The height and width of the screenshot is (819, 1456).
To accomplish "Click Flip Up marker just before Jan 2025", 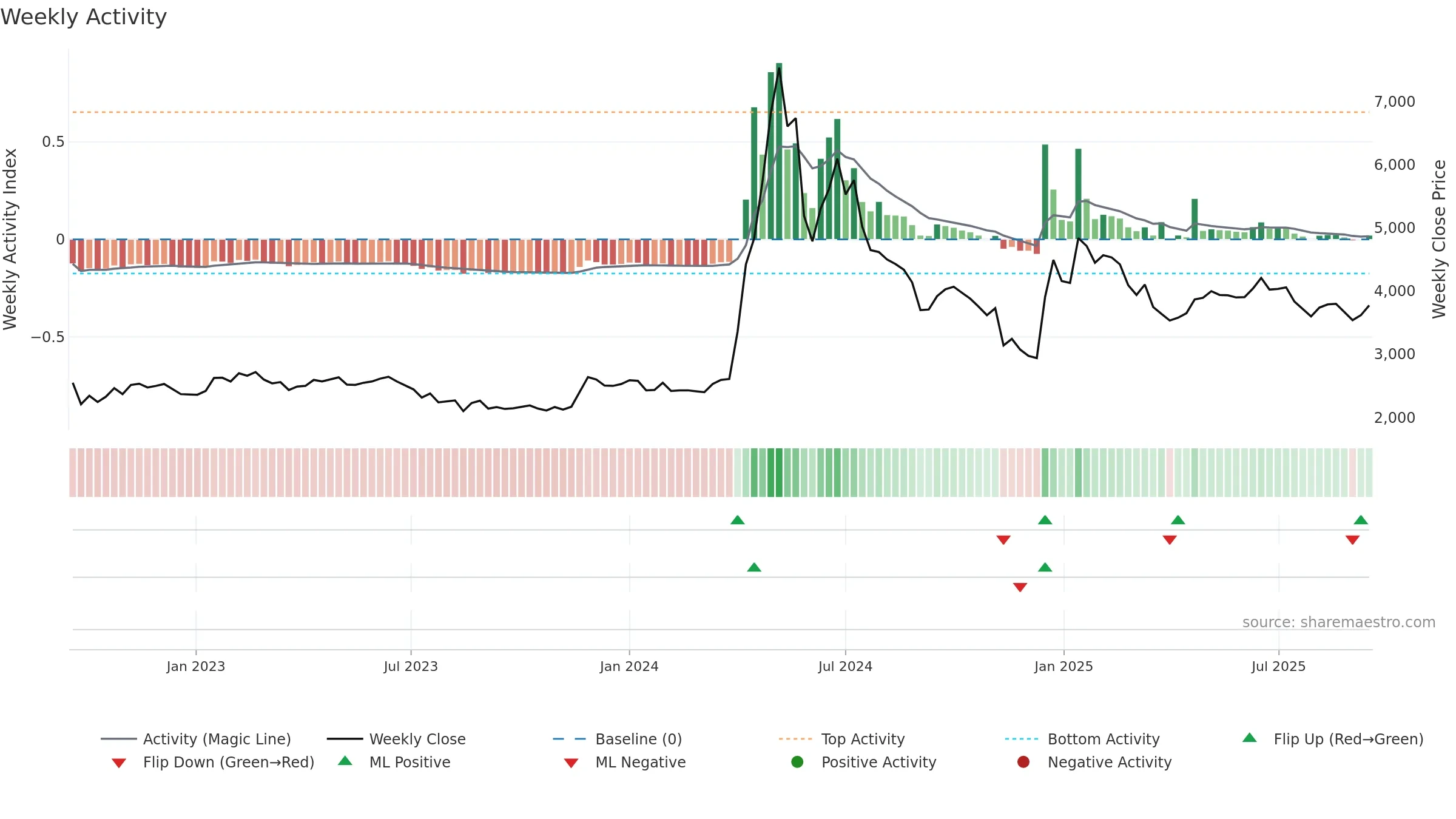I will (x=1045, y=520).
